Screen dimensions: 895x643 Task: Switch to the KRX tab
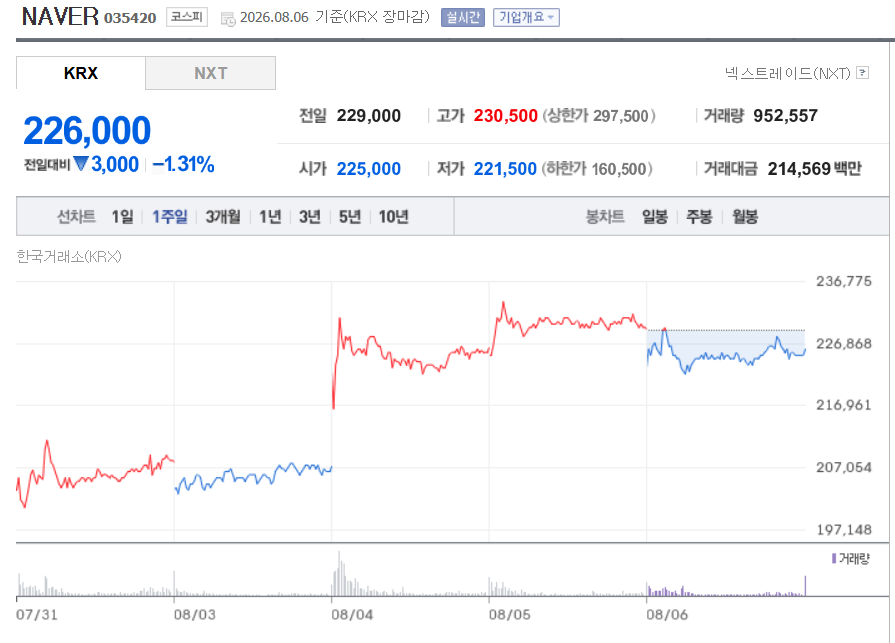tap(81, 73)
